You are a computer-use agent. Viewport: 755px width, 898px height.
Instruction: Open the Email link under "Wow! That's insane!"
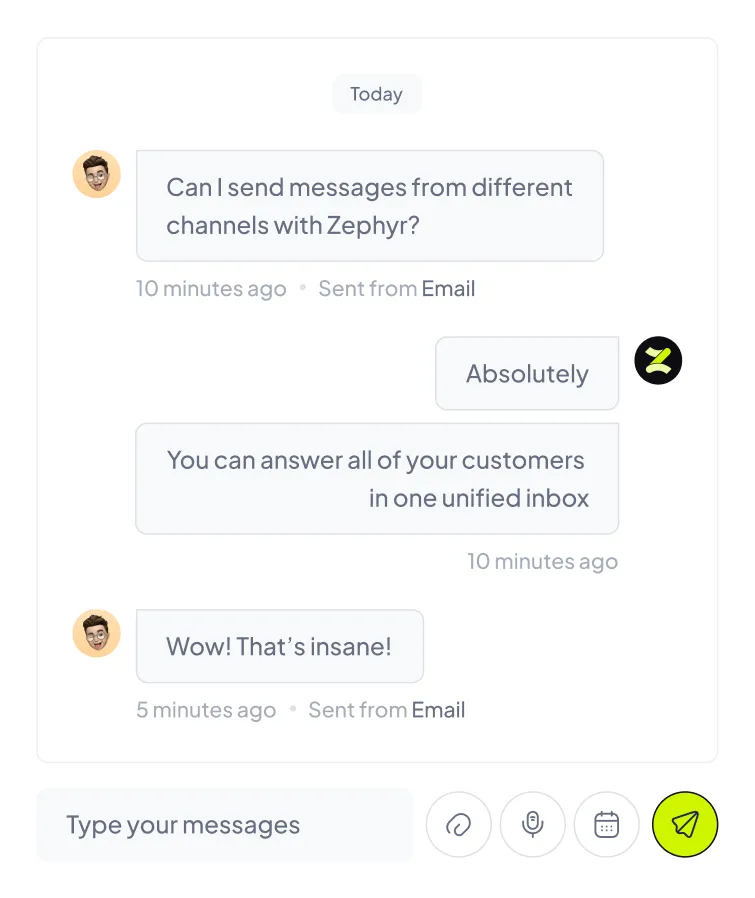[x=438, y=710]
